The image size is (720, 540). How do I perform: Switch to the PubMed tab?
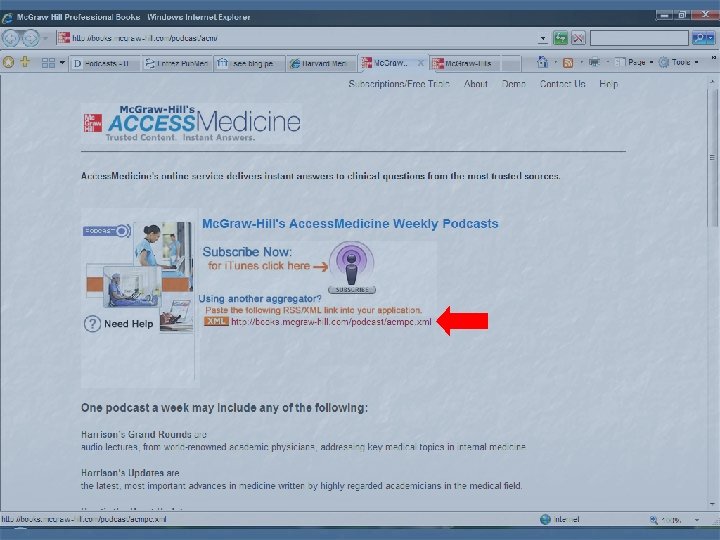coord(177,63)
